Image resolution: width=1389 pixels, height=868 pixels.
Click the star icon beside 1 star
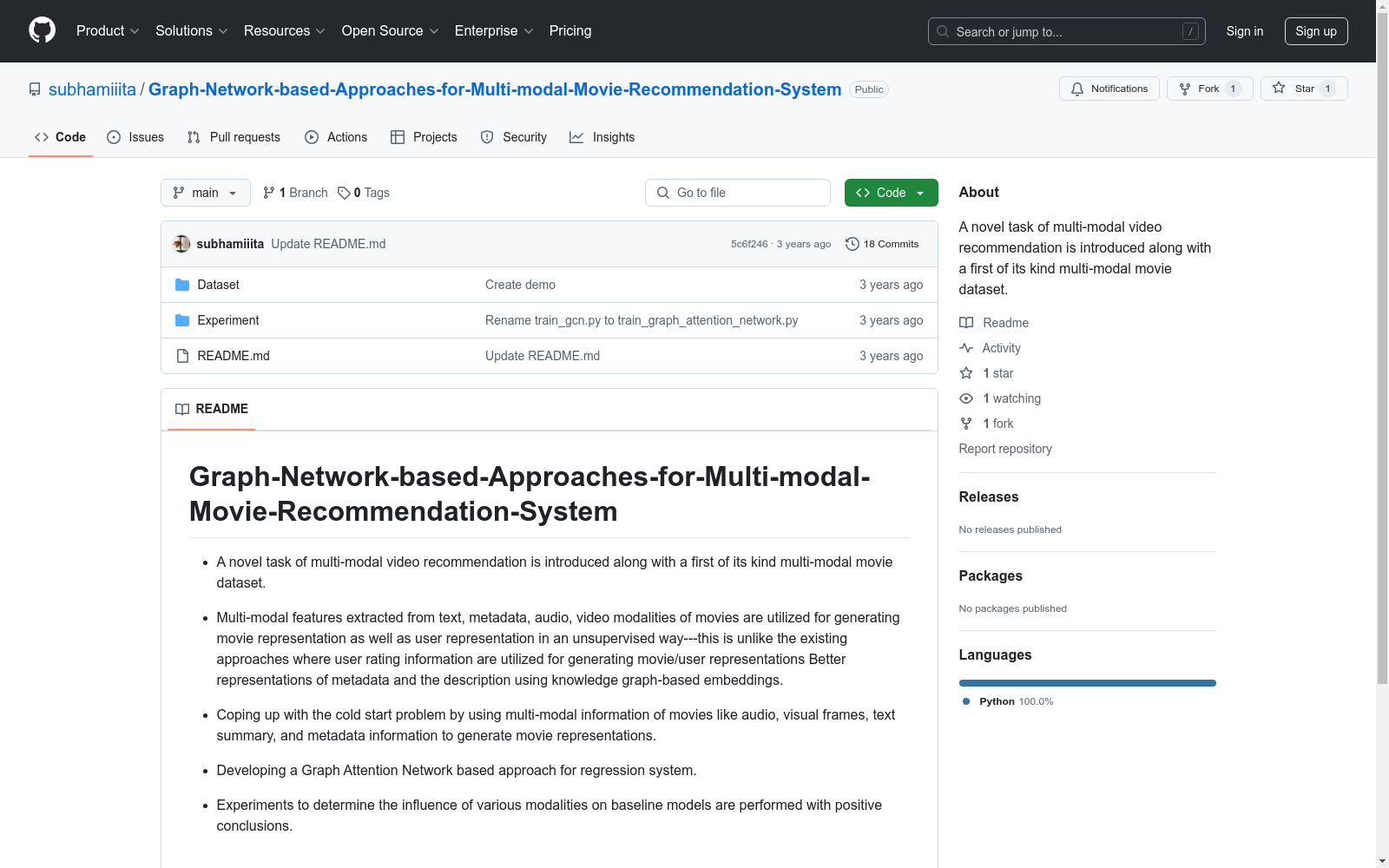tap(966, 373)
